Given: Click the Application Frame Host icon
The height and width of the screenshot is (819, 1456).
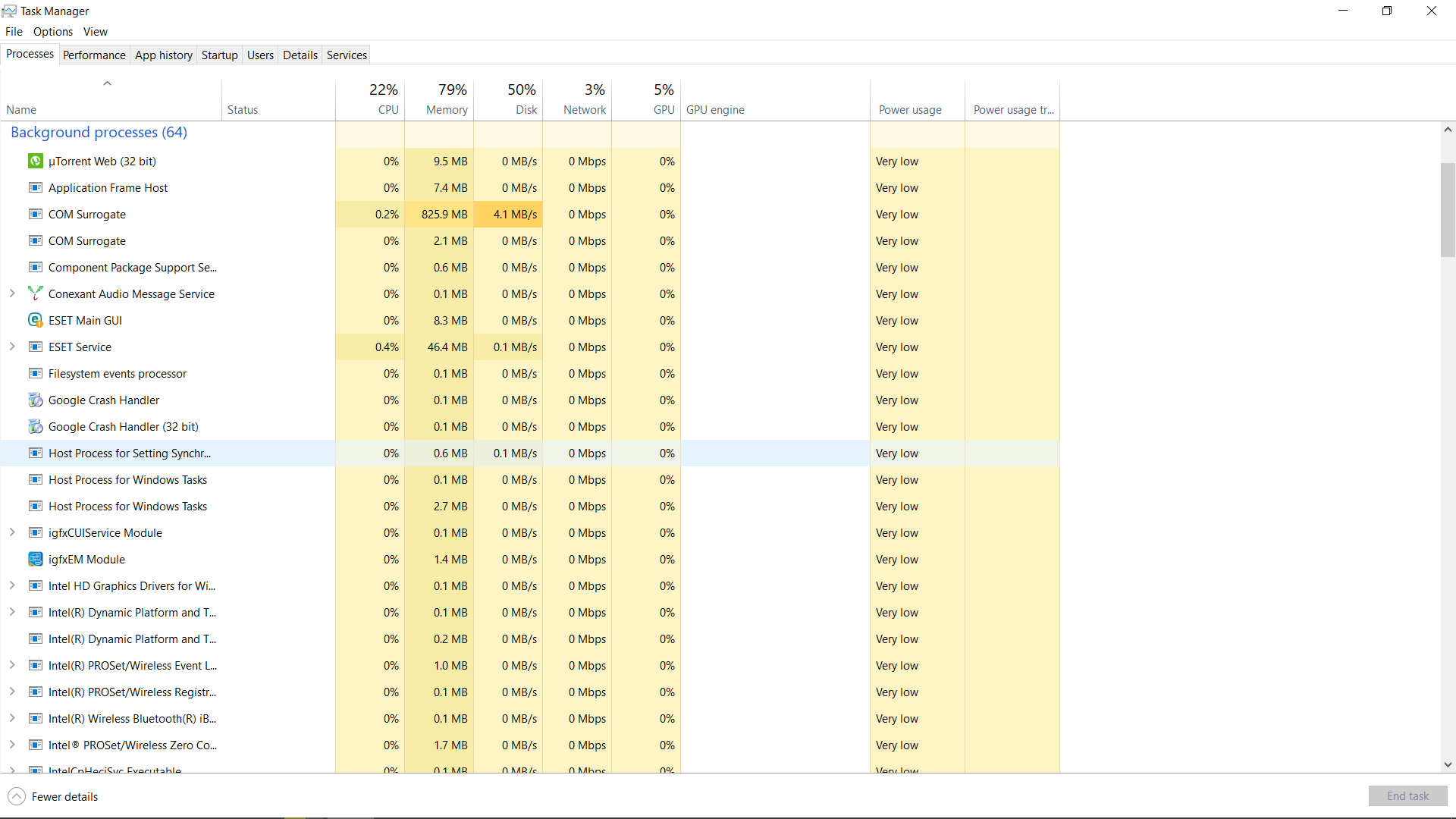Looking at the screenshot, I should click(x=35, y=188).
